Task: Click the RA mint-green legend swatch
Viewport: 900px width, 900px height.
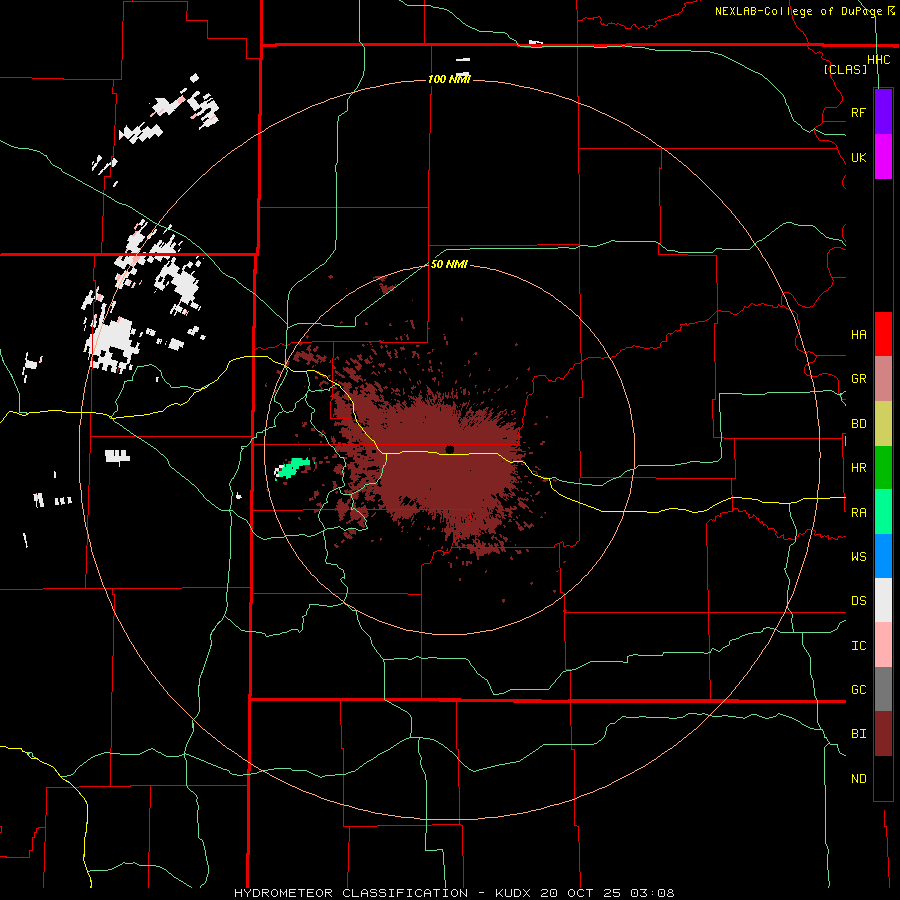Action: [883, 512]
